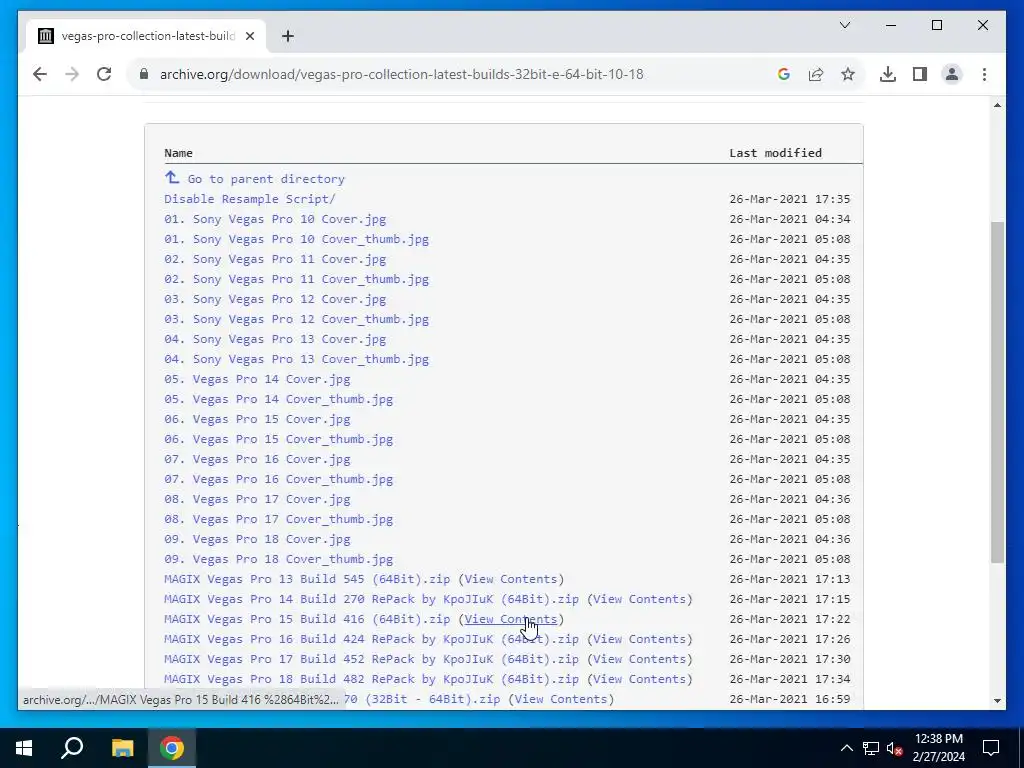Open the Windows Start menu

[24, 748]
